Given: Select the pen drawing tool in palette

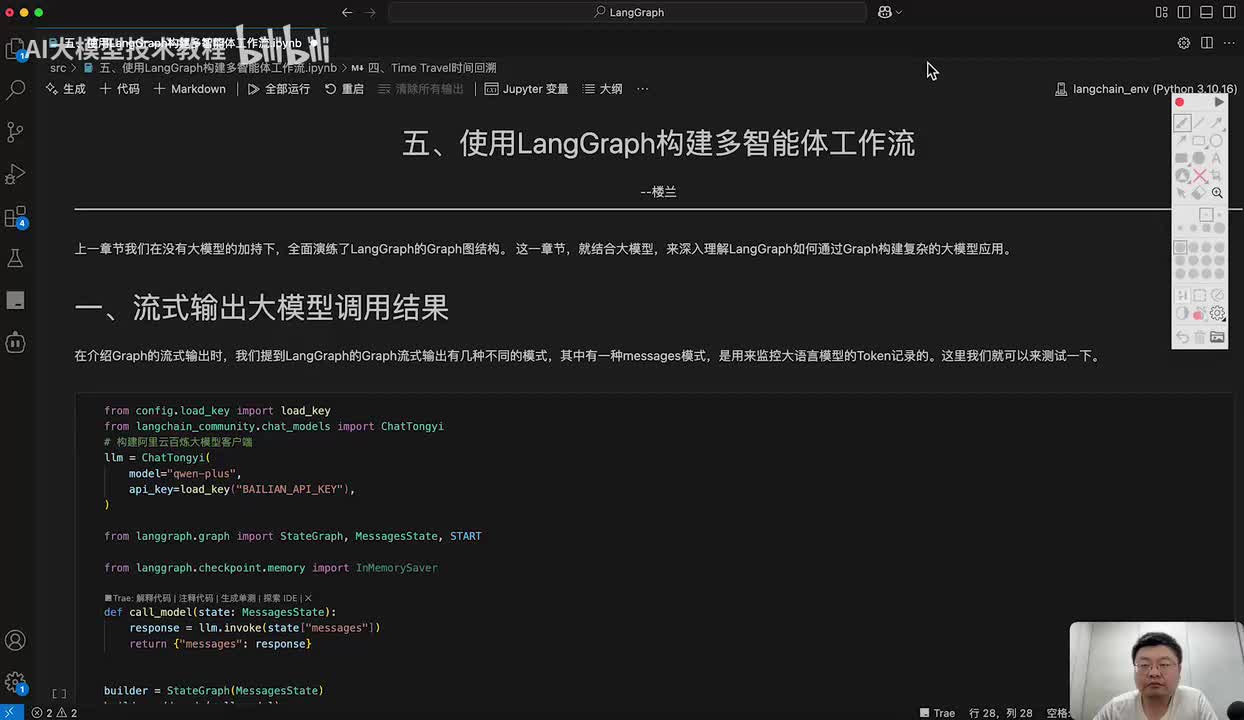Looking at the screenshot, I should (1182, 123).
